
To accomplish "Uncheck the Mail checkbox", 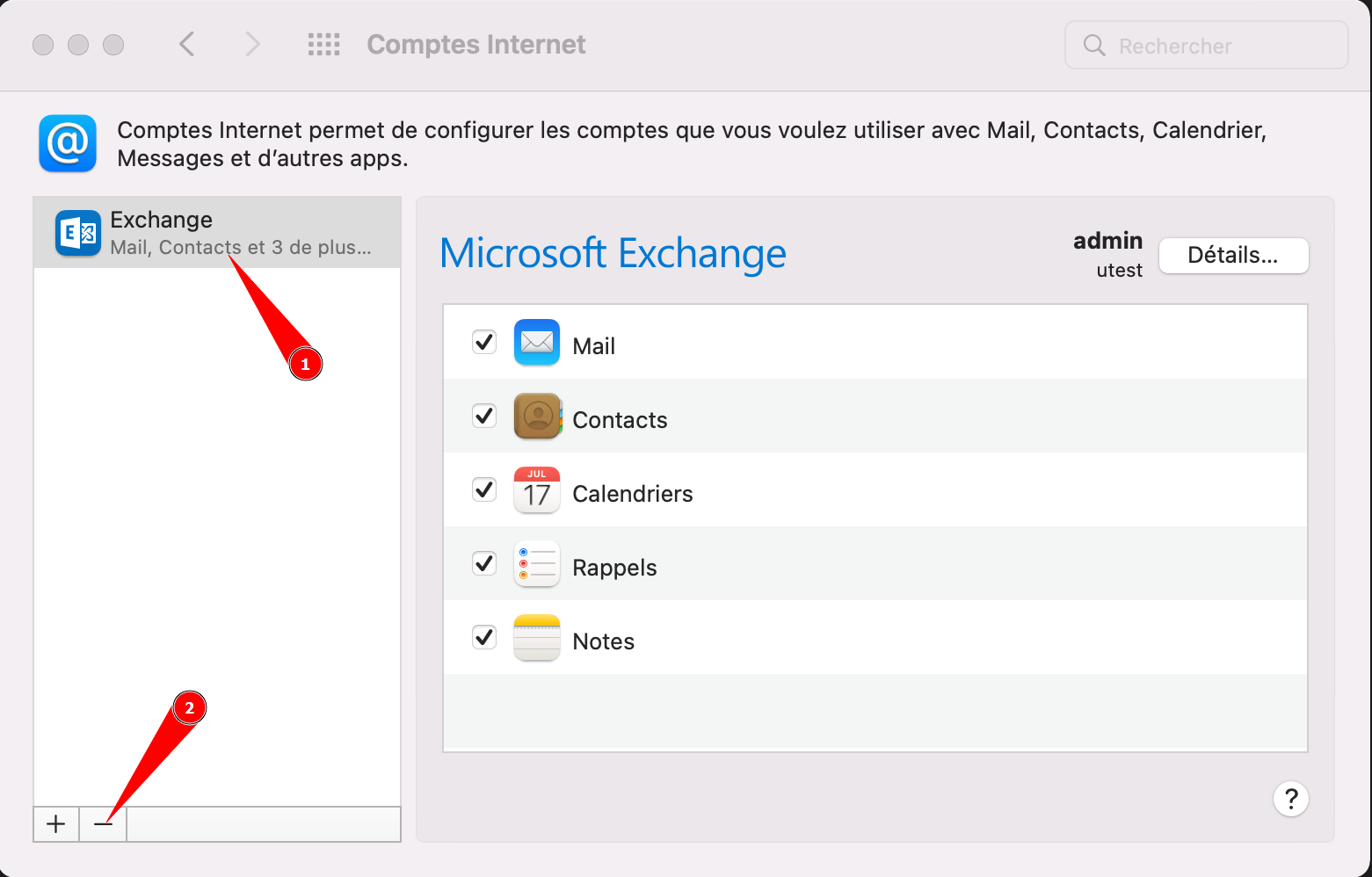I will (484, 342).
